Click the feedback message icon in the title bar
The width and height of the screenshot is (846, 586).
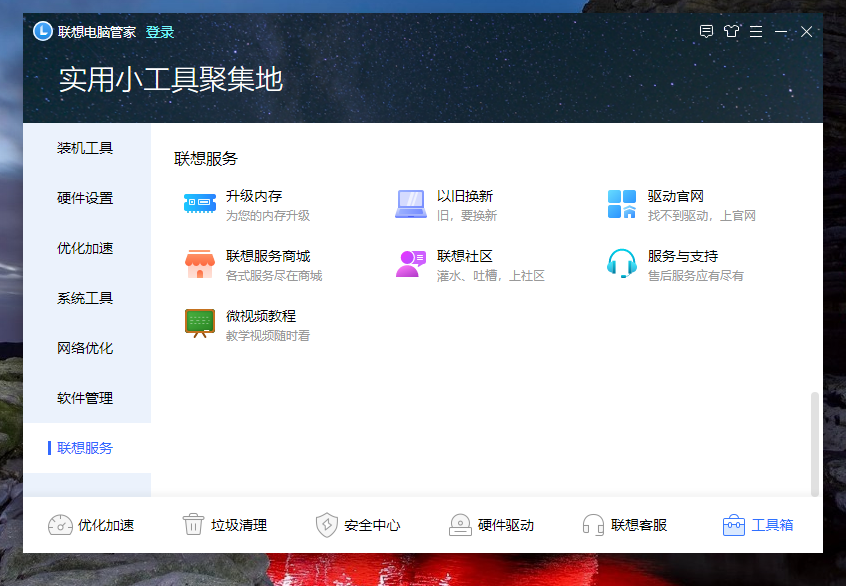click(706, 31)
